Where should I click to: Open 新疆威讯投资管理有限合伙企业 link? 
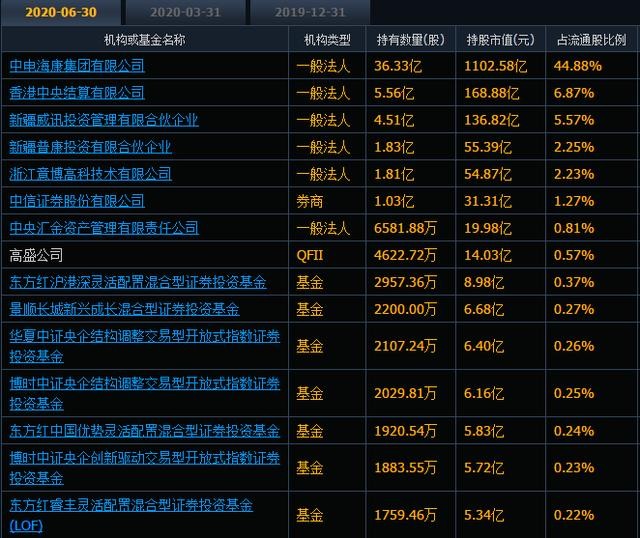click(x=104, y=120)
